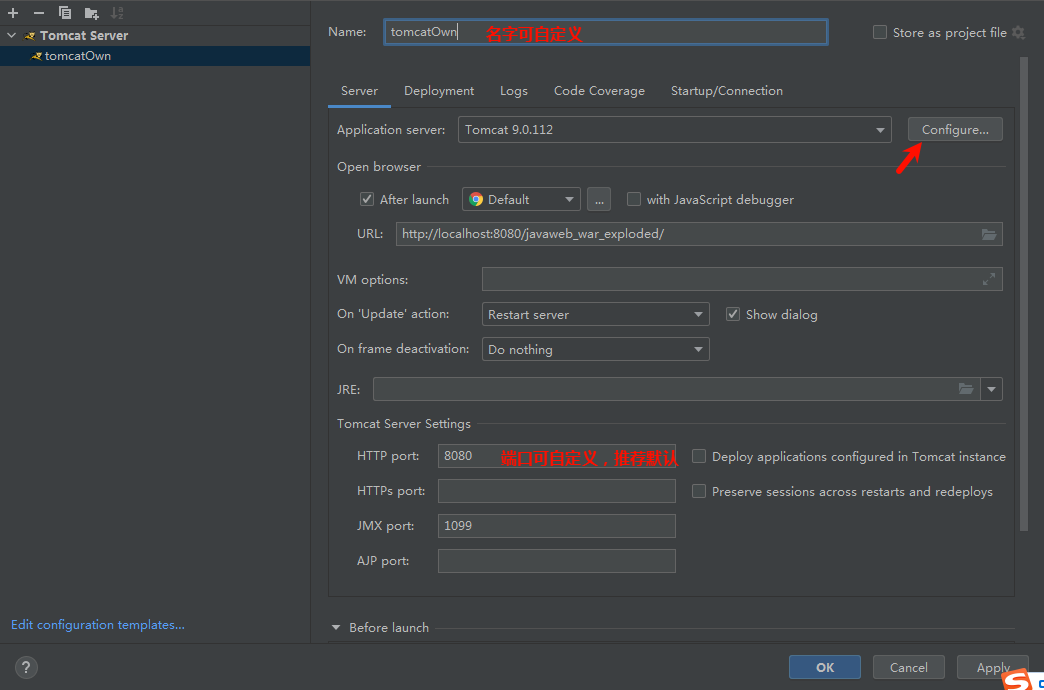Confirm with the OK button
Screen dimensions: 1044x690
[x=824, y=667]
